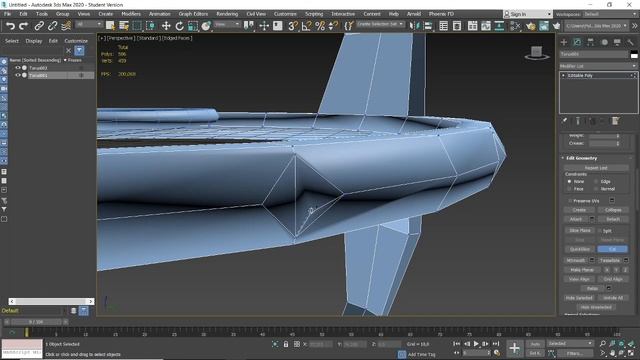
Task: Click the QuickSlice button
Action: (580, 249)
